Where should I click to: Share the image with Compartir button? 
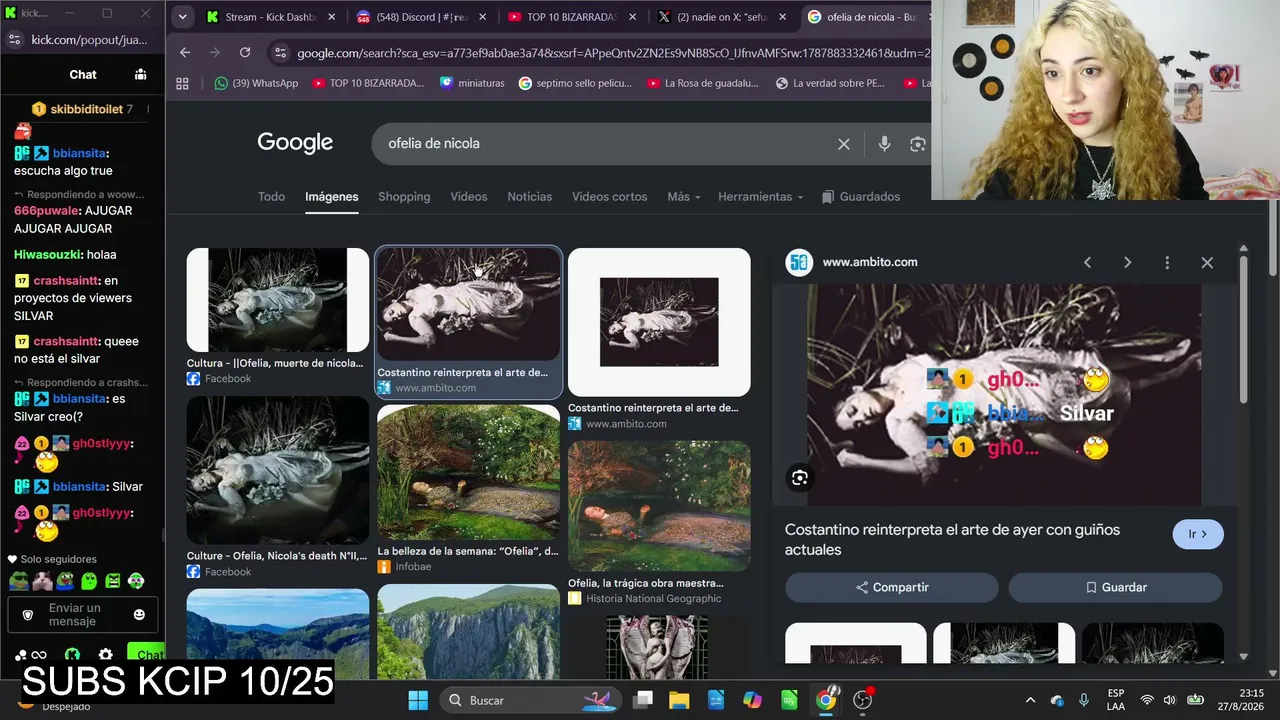(892, 587)
